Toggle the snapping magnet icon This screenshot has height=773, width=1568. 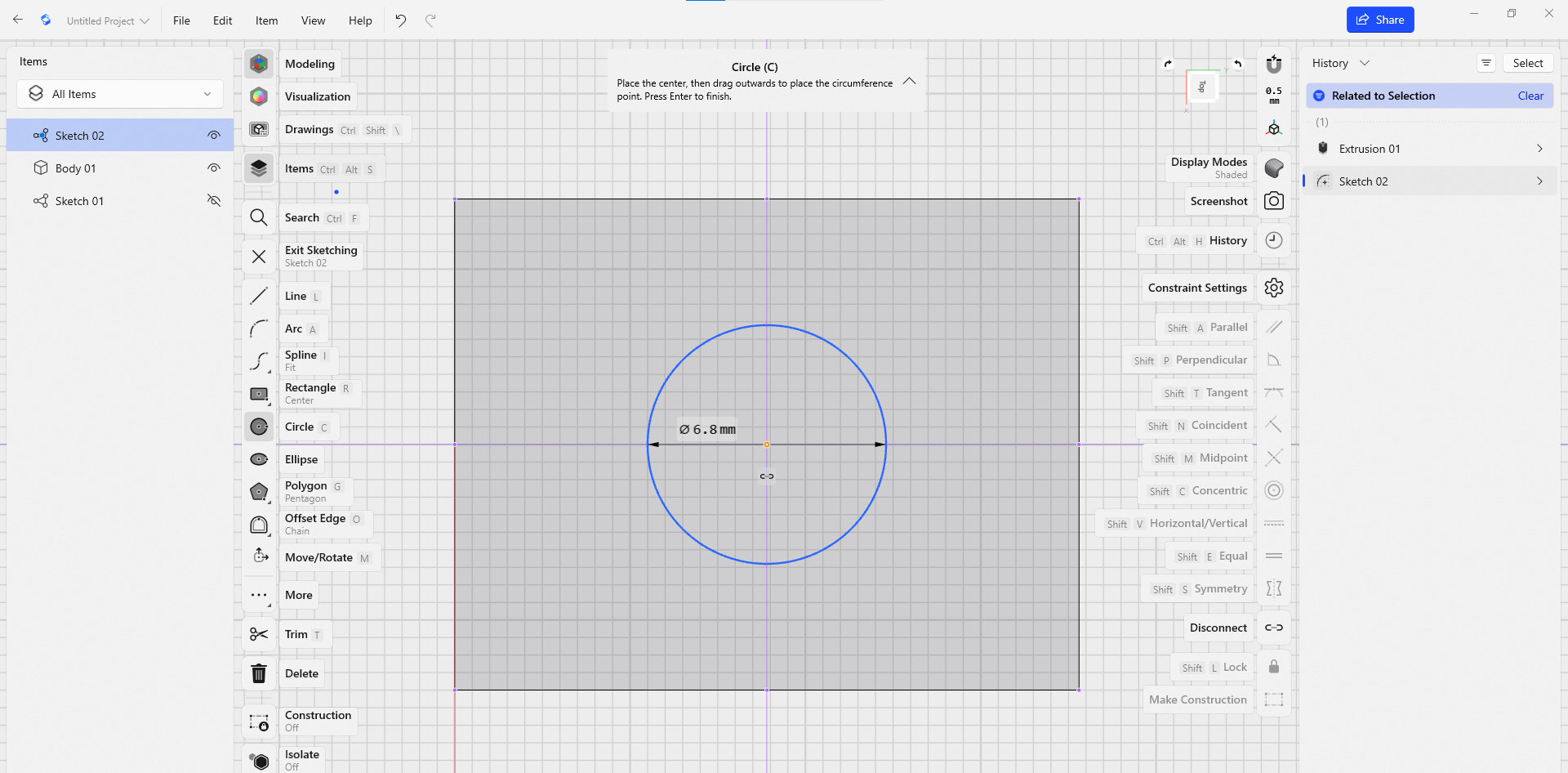click(x=1274, y=64)
